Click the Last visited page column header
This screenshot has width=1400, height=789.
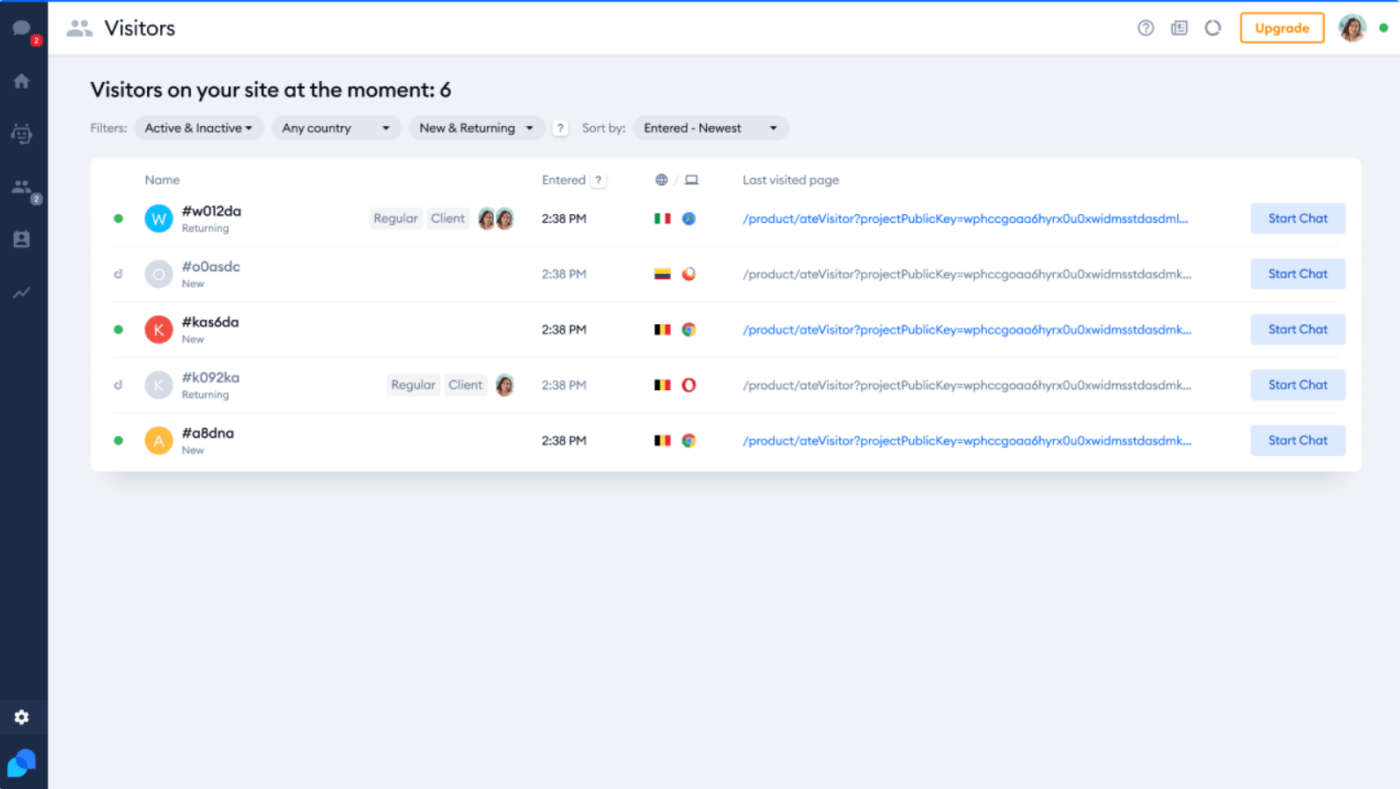point(791,180)
